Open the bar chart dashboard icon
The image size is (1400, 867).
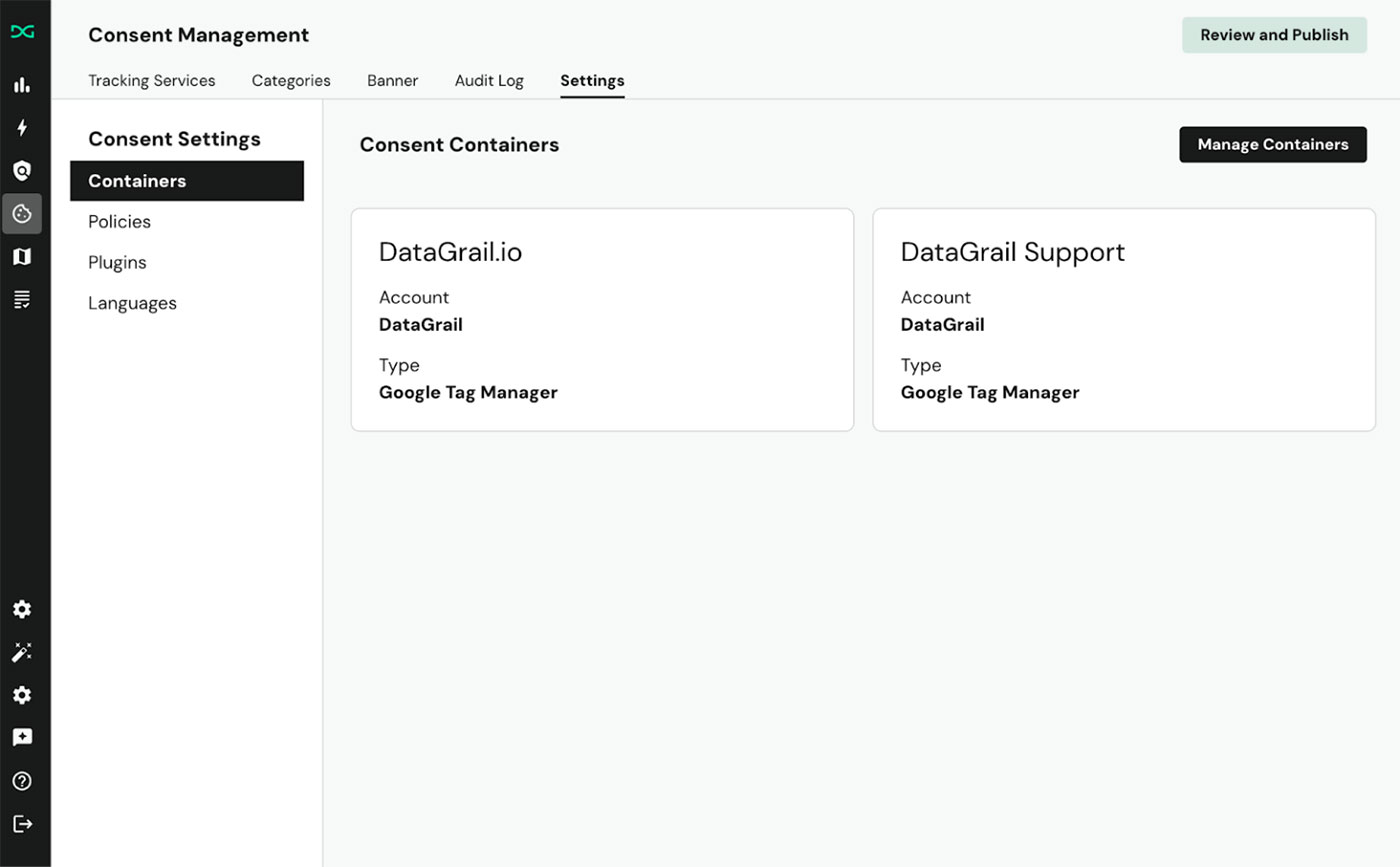(x=22, y=85)
